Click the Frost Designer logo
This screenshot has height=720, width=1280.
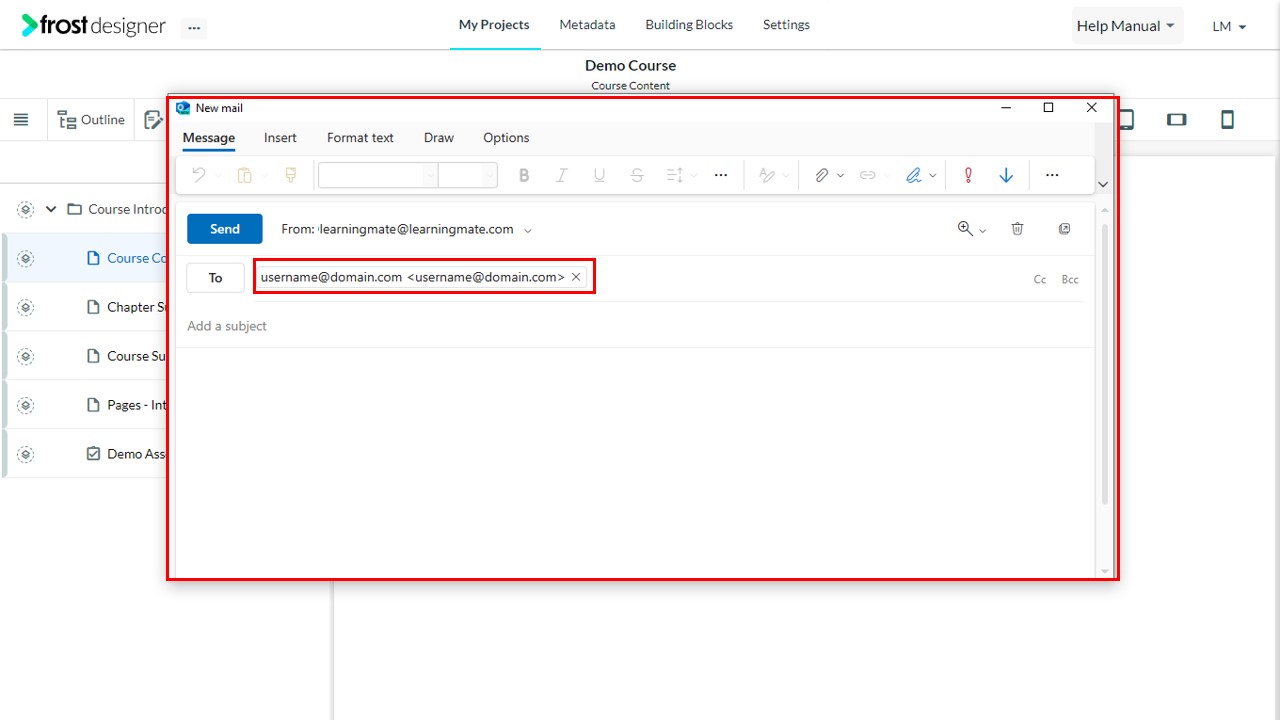point(93,26)
